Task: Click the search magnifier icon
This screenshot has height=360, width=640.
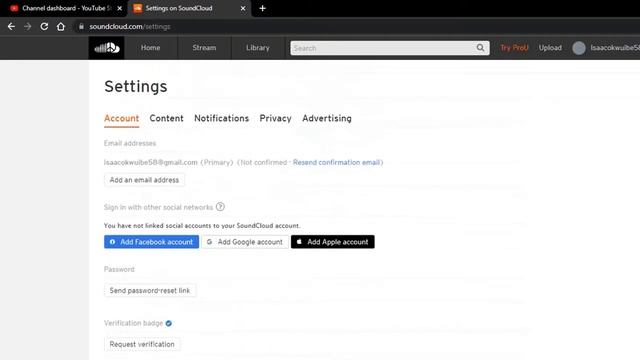Action: 480,48
